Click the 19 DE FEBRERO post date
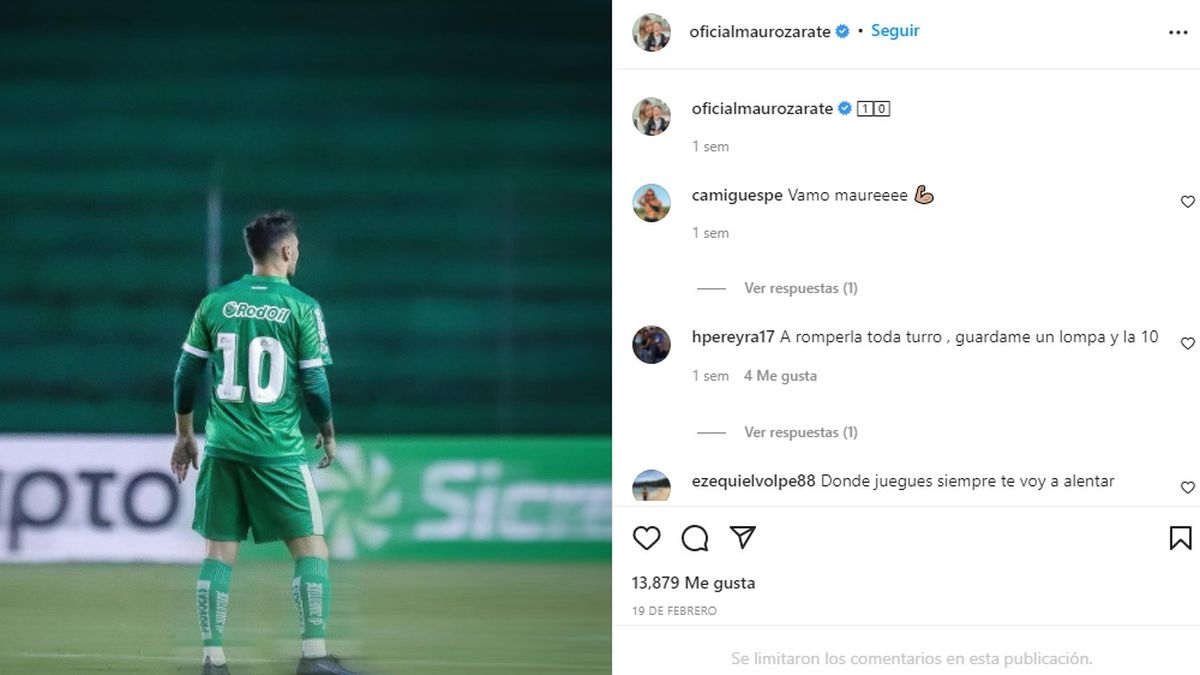The height and width of the screenshot is (675, 1200). point(674,611)
